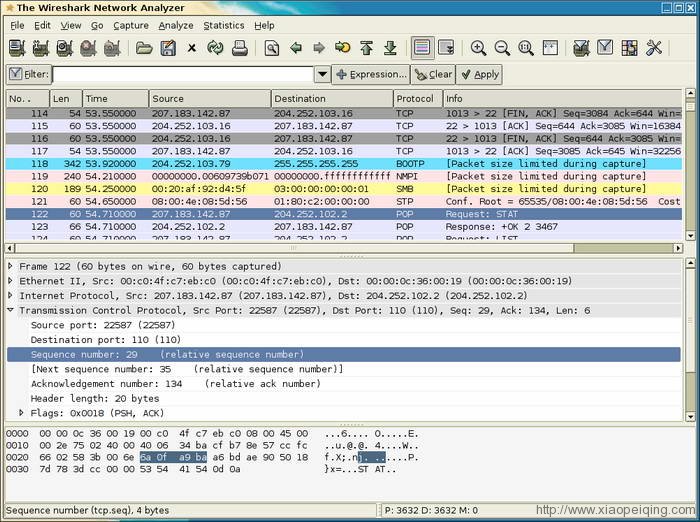Select packet 121 STP row
Image resolution: width=700 pixels, height=522 pixels.
[344, 201]
